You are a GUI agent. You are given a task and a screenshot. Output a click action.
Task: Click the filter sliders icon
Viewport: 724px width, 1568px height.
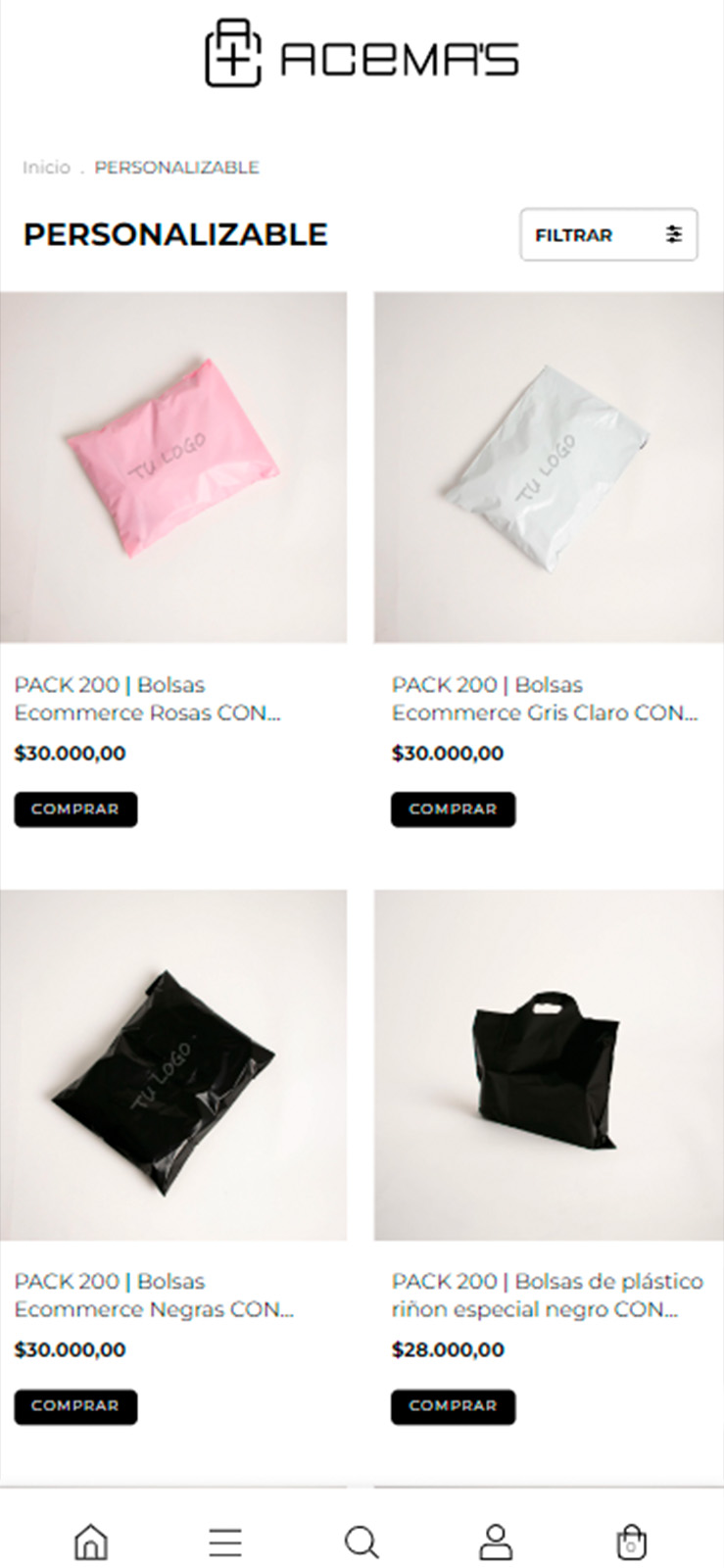674,234
